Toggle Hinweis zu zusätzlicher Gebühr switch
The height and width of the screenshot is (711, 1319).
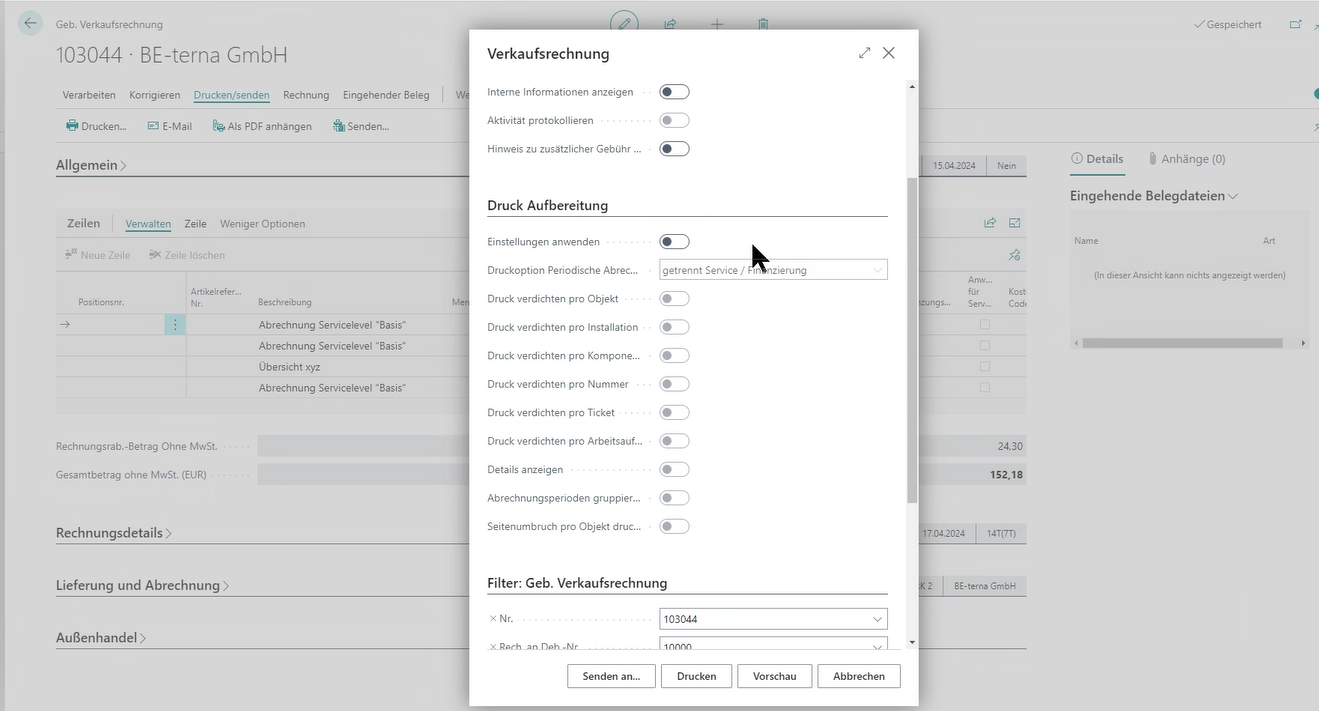click(674, 149)
